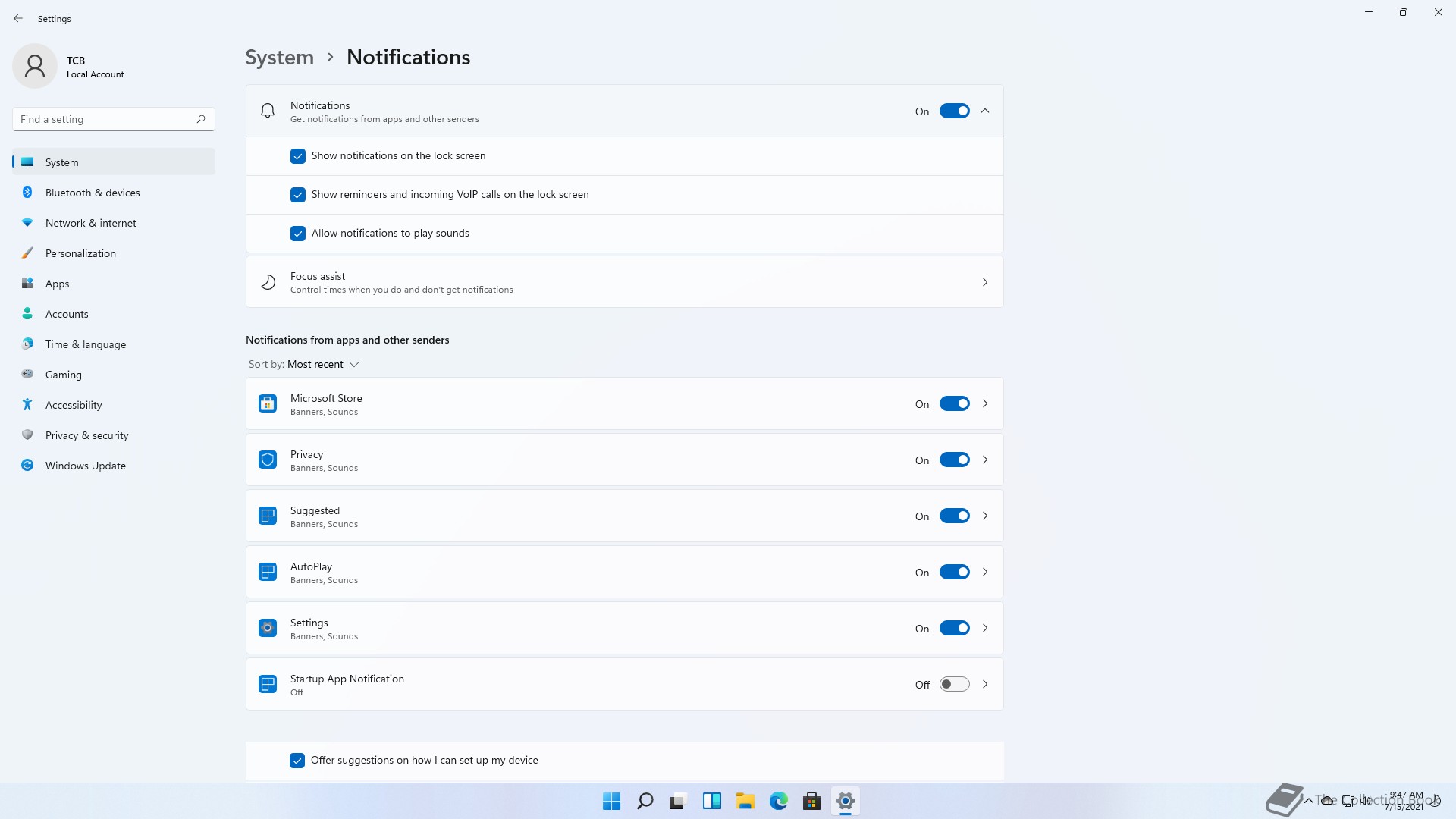Uncheck Allow notifications to play sounds
This screenshot has width=1456, height=819.
(298, 234)
